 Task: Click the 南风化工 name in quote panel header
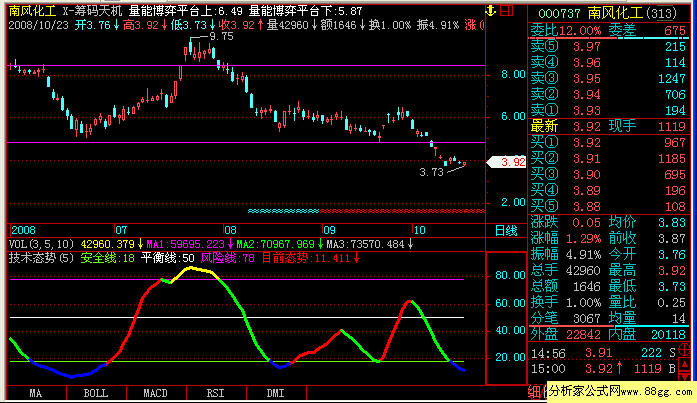[x=615, y=13]
